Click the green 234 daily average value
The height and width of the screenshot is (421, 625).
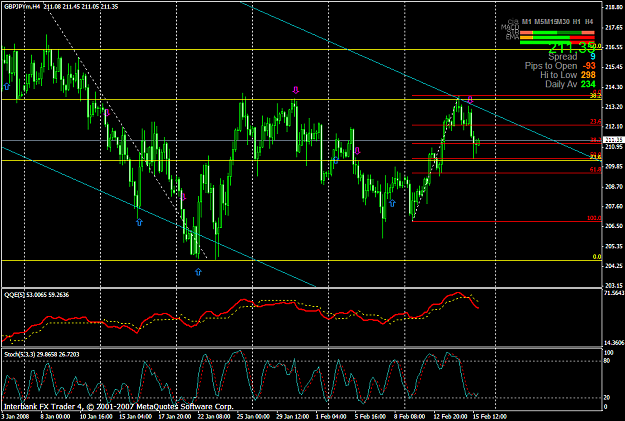tap(588, 84)
